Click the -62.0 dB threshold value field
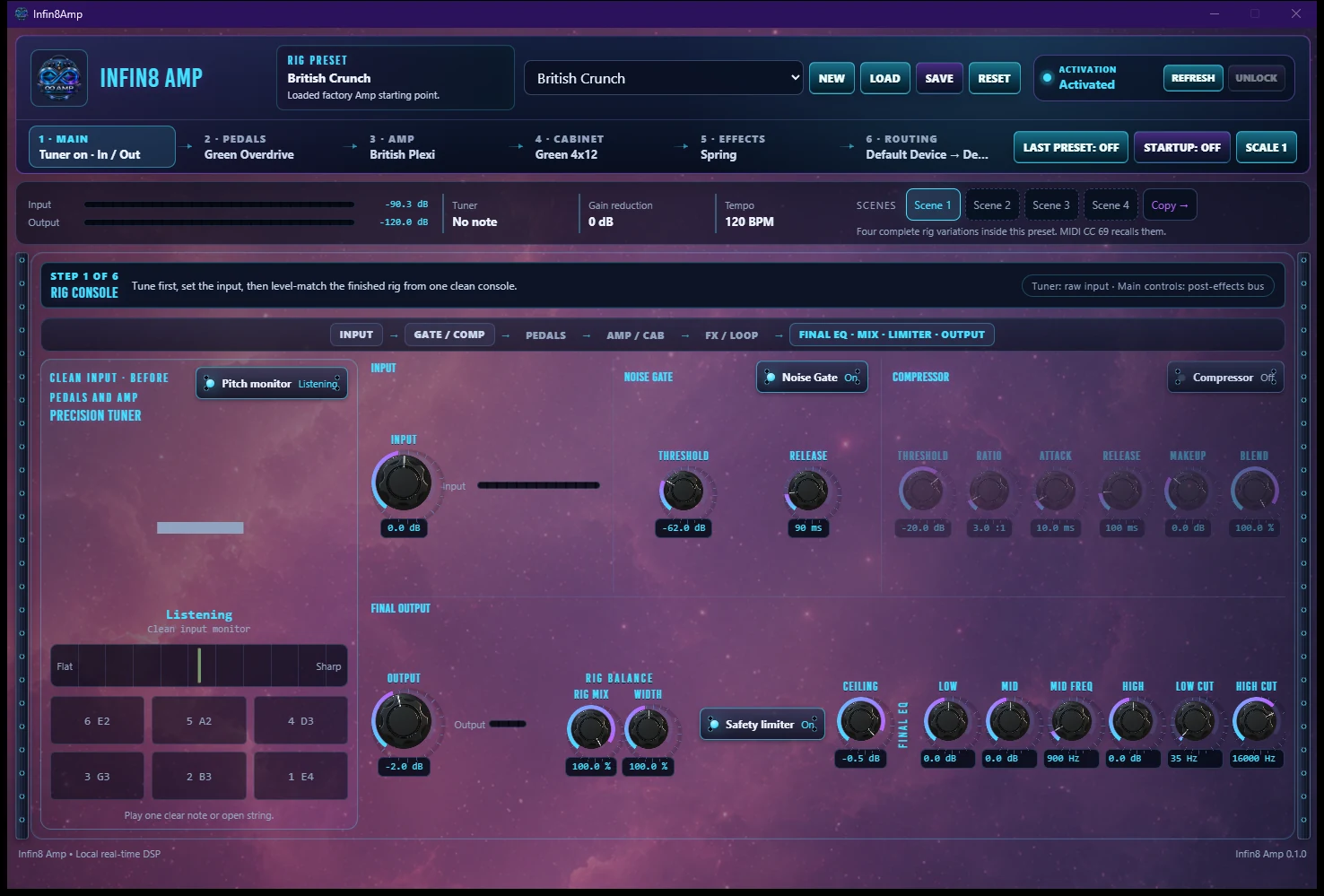This screenshot has width=1324, height=896. click(684, 528)
